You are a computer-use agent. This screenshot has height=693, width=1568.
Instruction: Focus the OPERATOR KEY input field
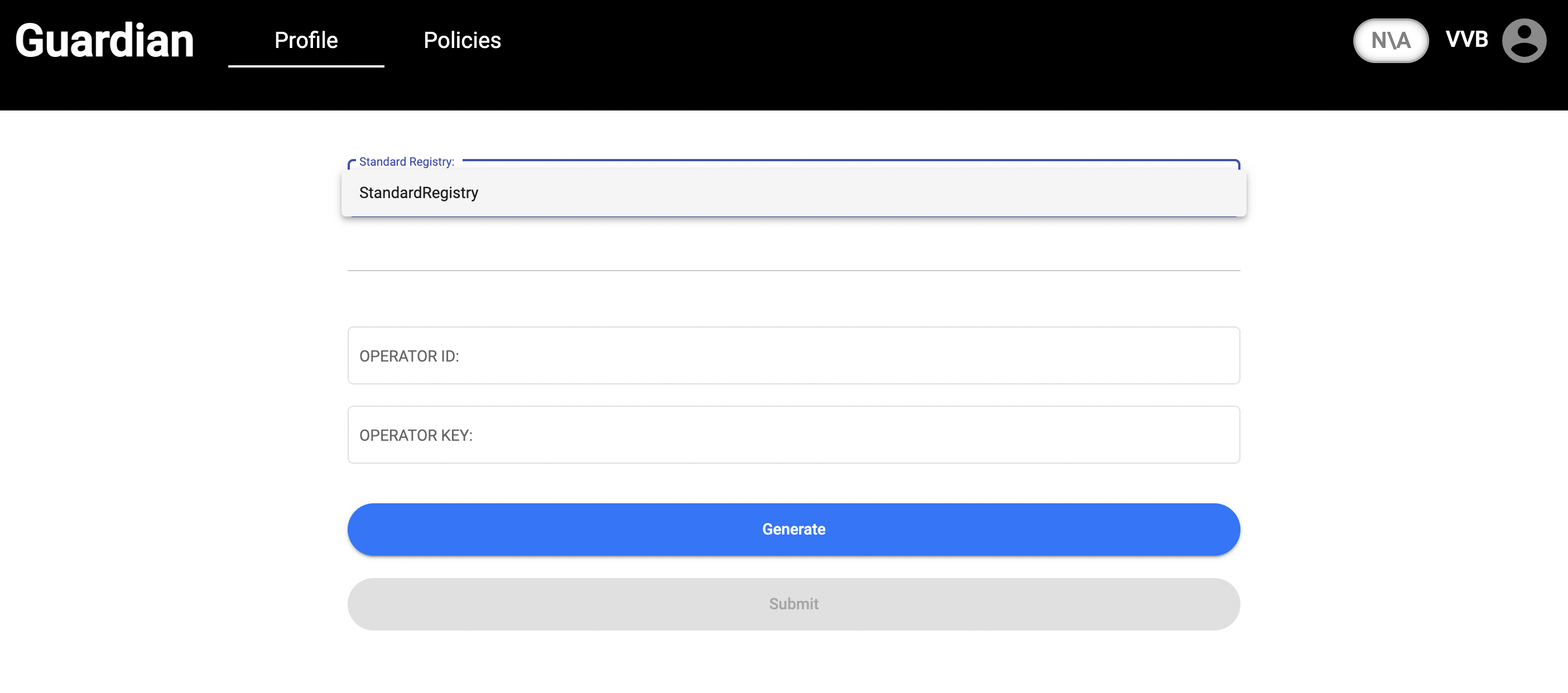click(793, 435)
